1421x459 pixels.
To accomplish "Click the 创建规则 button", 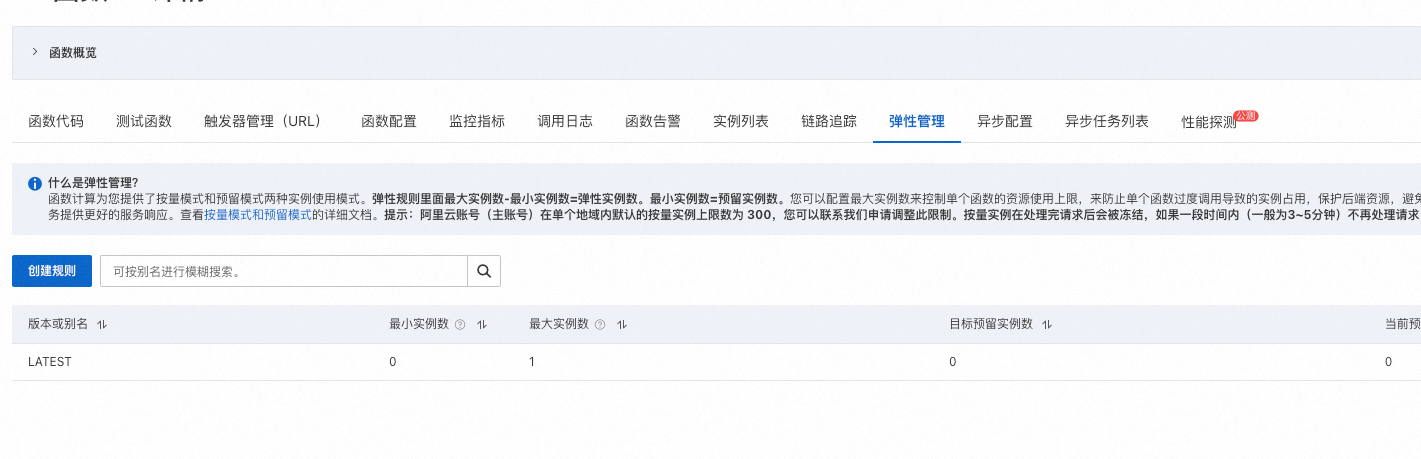I will pos(52,271).
